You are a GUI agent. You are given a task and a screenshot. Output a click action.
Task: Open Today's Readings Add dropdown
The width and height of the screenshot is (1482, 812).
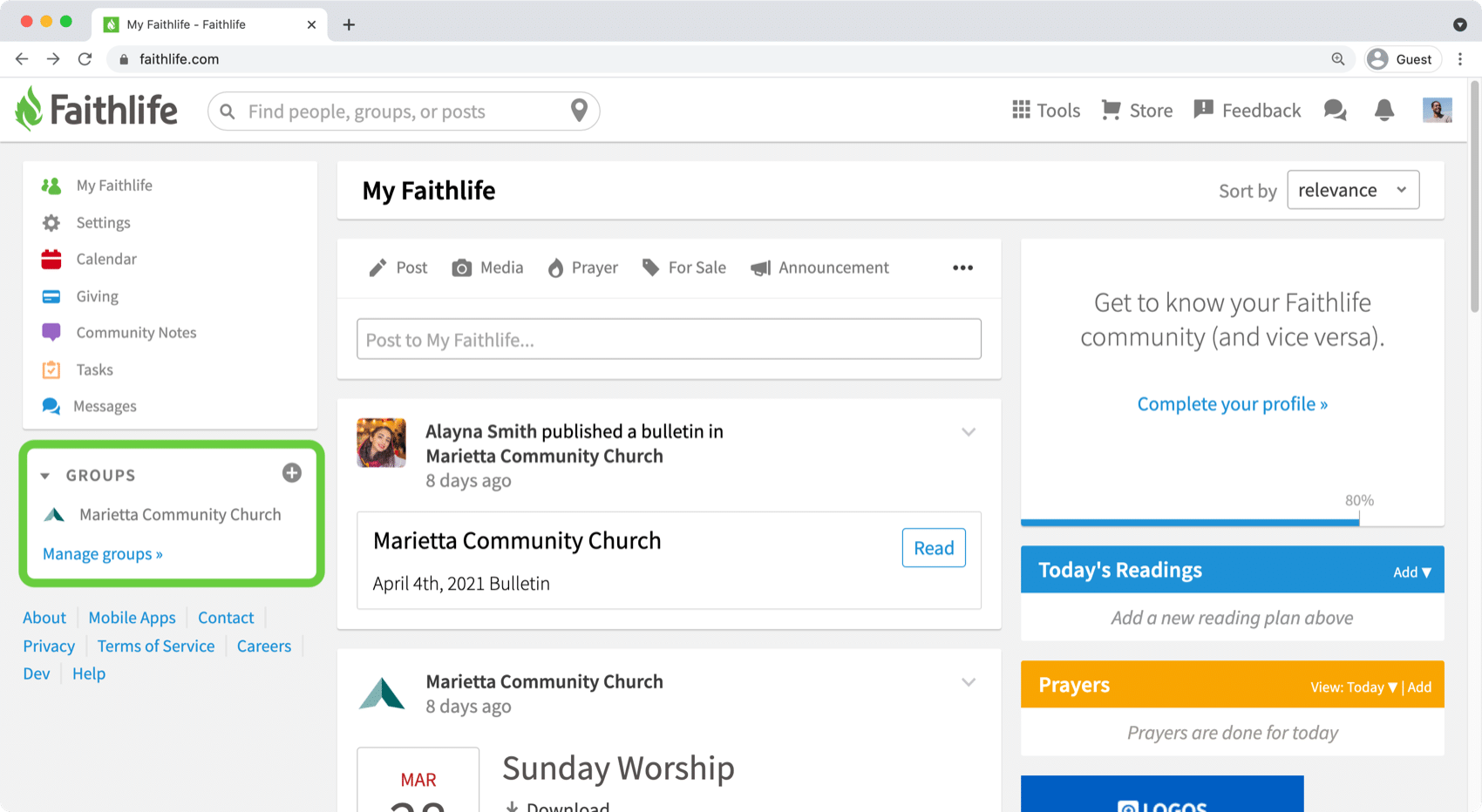1411,572
